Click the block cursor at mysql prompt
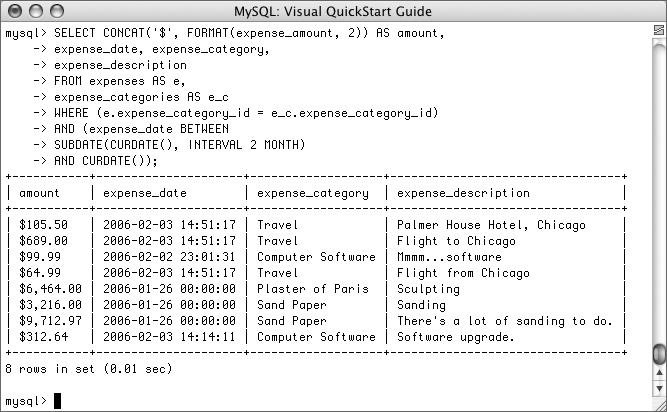 click(x=57, y=401)
